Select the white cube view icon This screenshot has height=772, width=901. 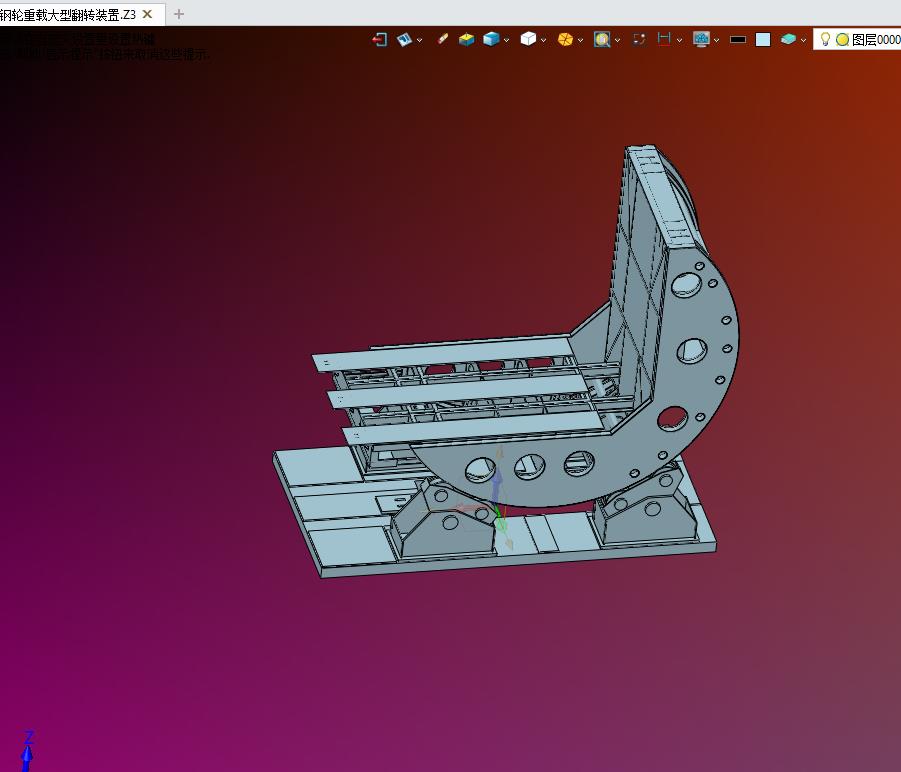pyautogui.click(x=528, y=39)
